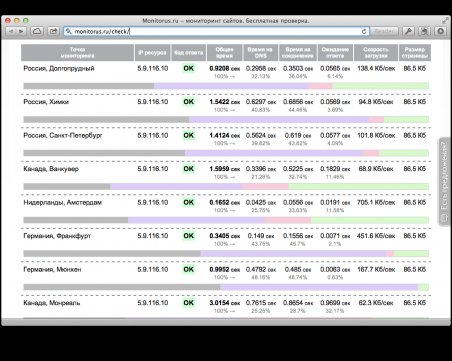Click the DNS time '0.6297 сек'
Screen dimensions: 452x361
coord(261,102)
